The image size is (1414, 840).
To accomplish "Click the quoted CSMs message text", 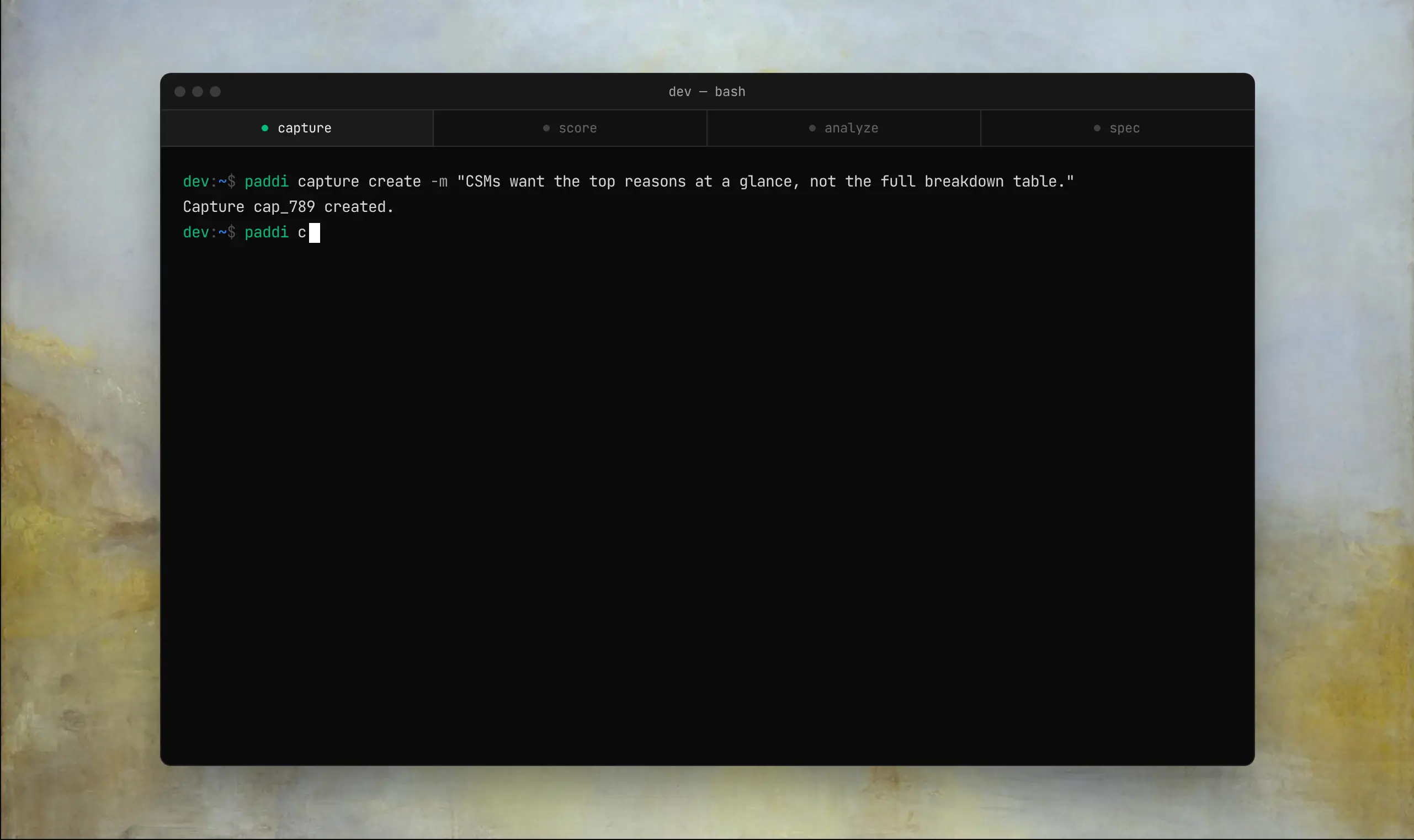I will (x=766, y=182).
